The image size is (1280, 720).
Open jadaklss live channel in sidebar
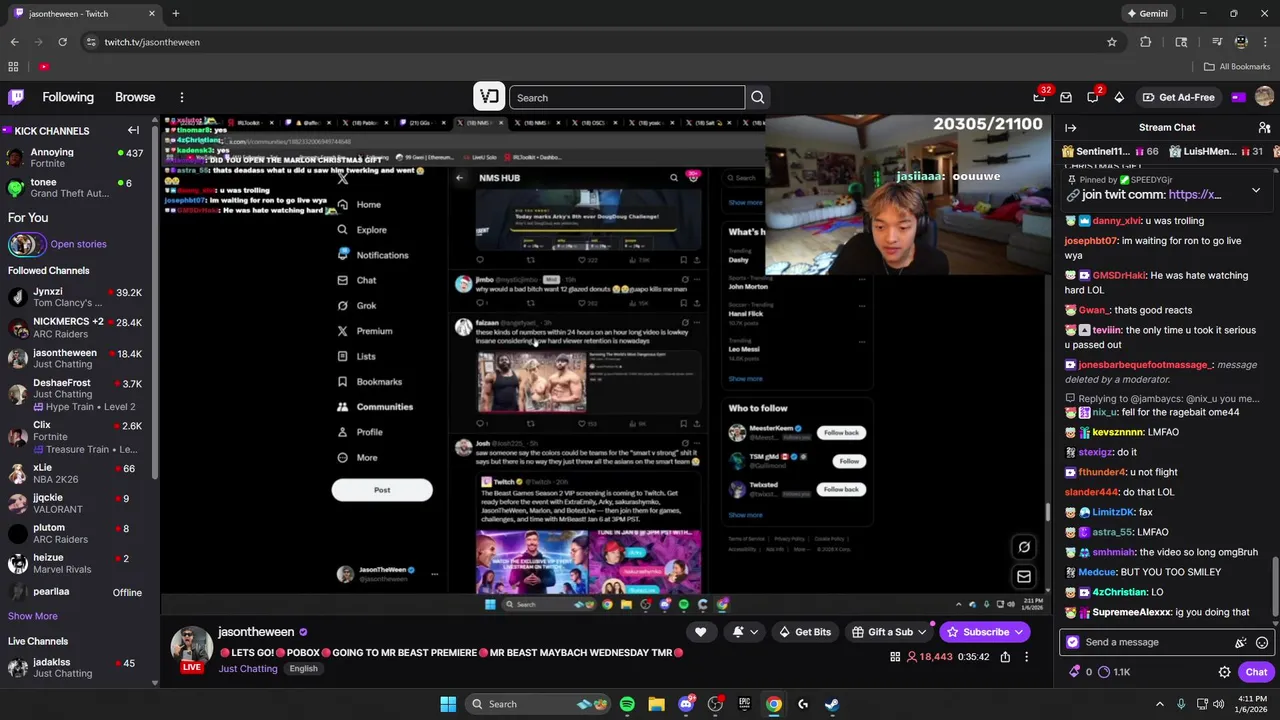coord(75,667)
